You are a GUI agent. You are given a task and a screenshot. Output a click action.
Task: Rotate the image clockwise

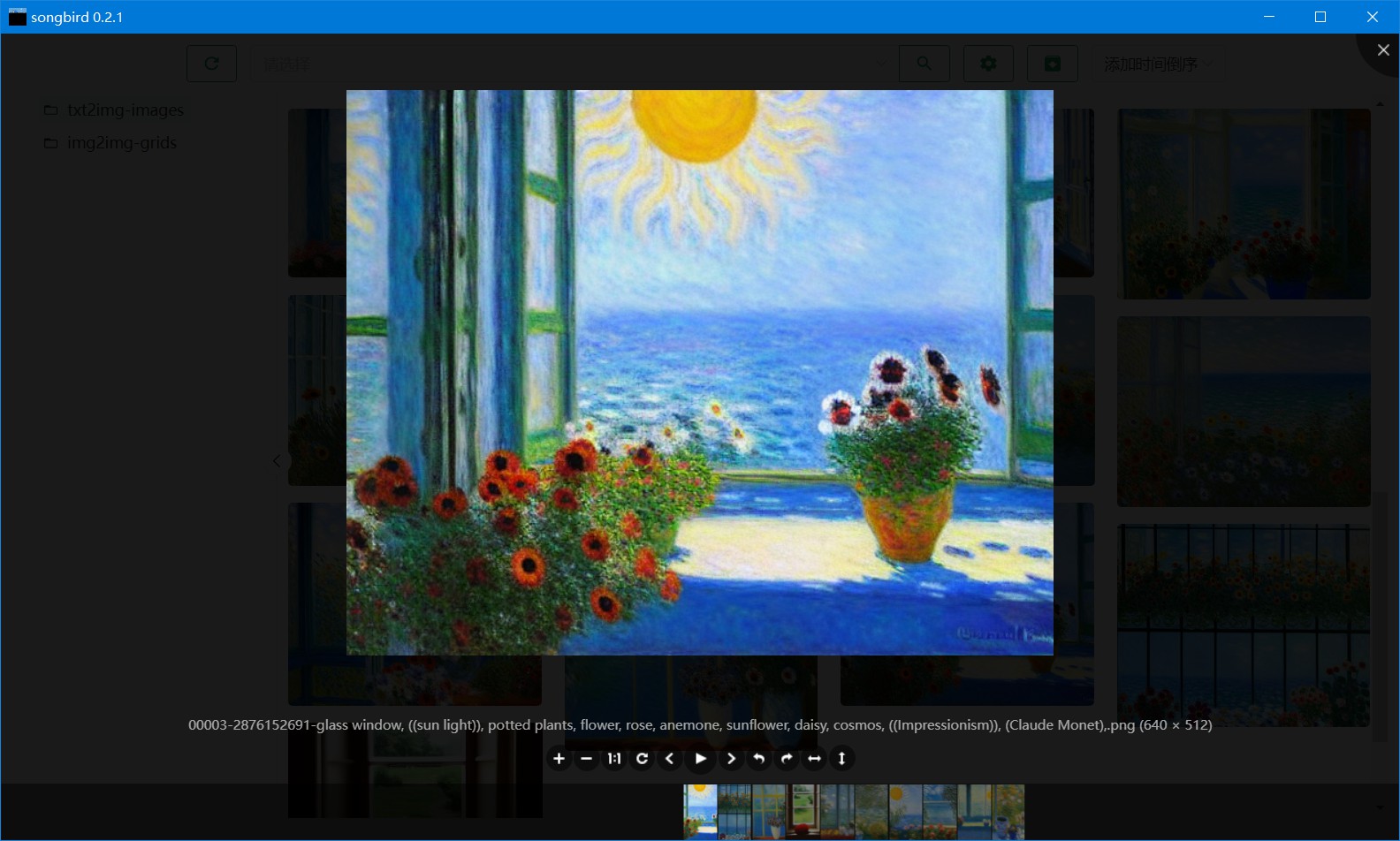tap(787, 758)
